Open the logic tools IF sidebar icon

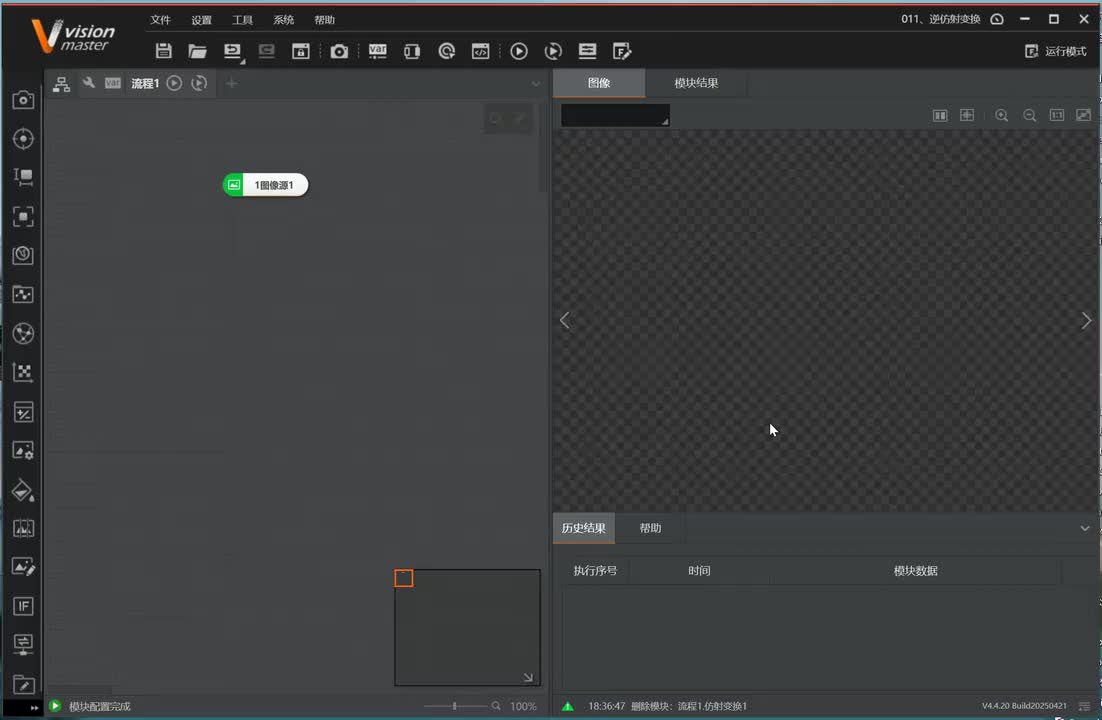point(23,606)
